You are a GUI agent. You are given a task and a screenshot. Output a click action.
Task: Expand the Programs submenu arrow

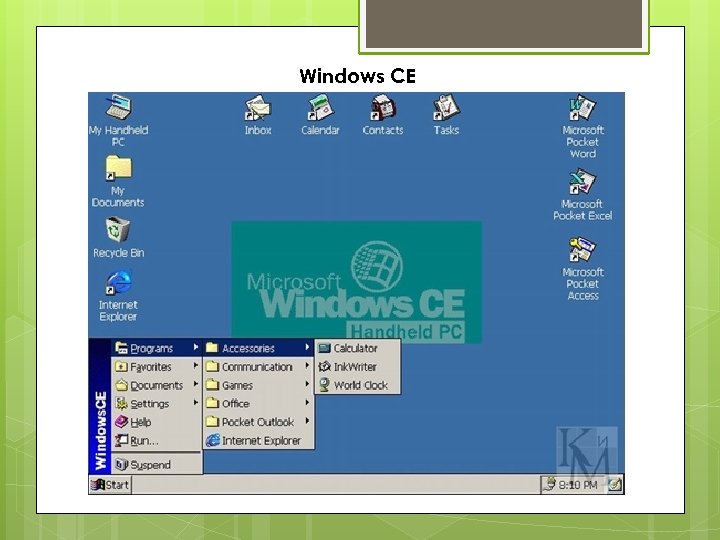click(196, 347)
